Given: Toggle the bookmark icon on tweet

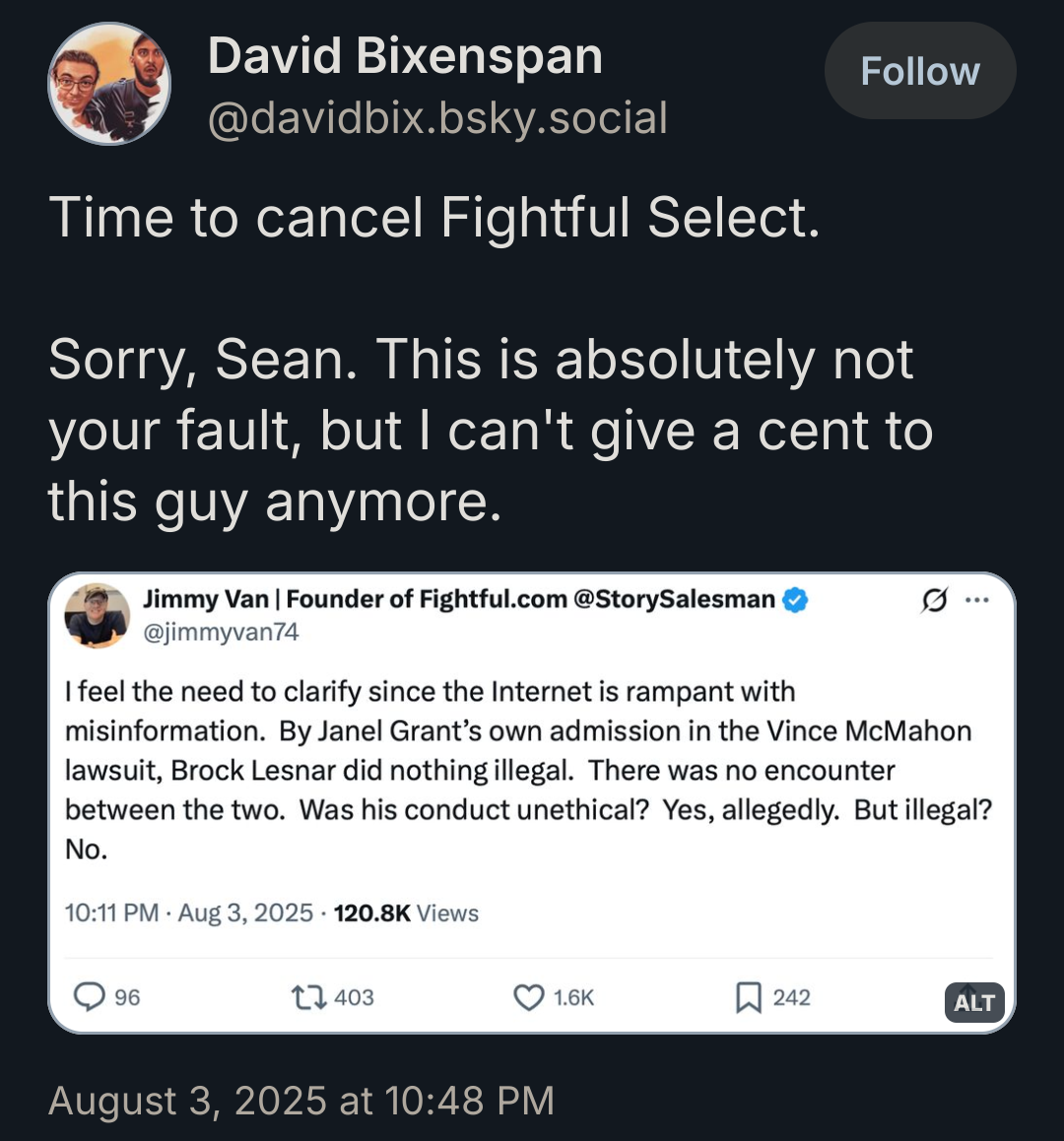Looking at the screenshot, I should point(749,997).
